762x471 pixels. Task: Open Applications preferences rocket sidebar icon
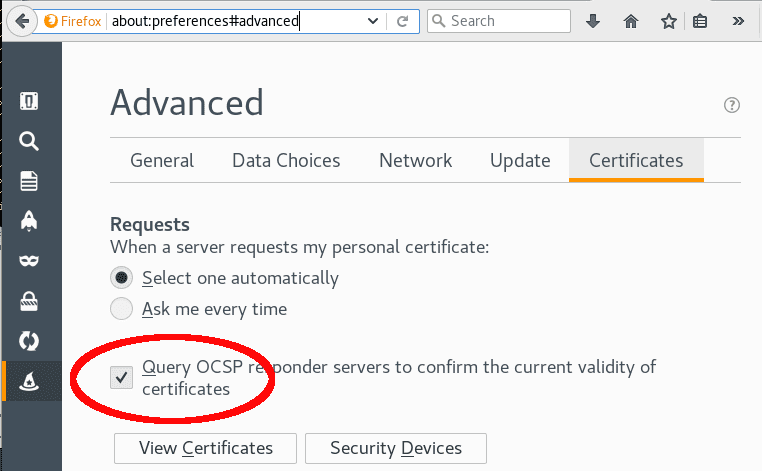click(29, 221)
